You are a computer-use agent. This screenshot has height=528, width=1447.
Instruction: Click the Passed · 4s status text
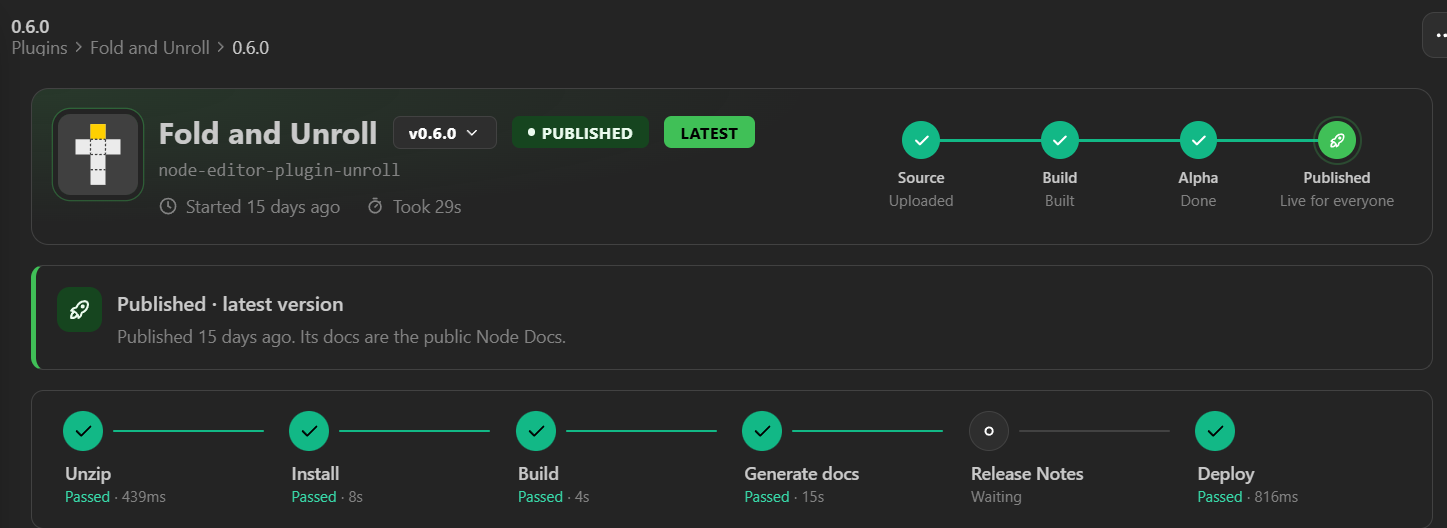[553, 497]
